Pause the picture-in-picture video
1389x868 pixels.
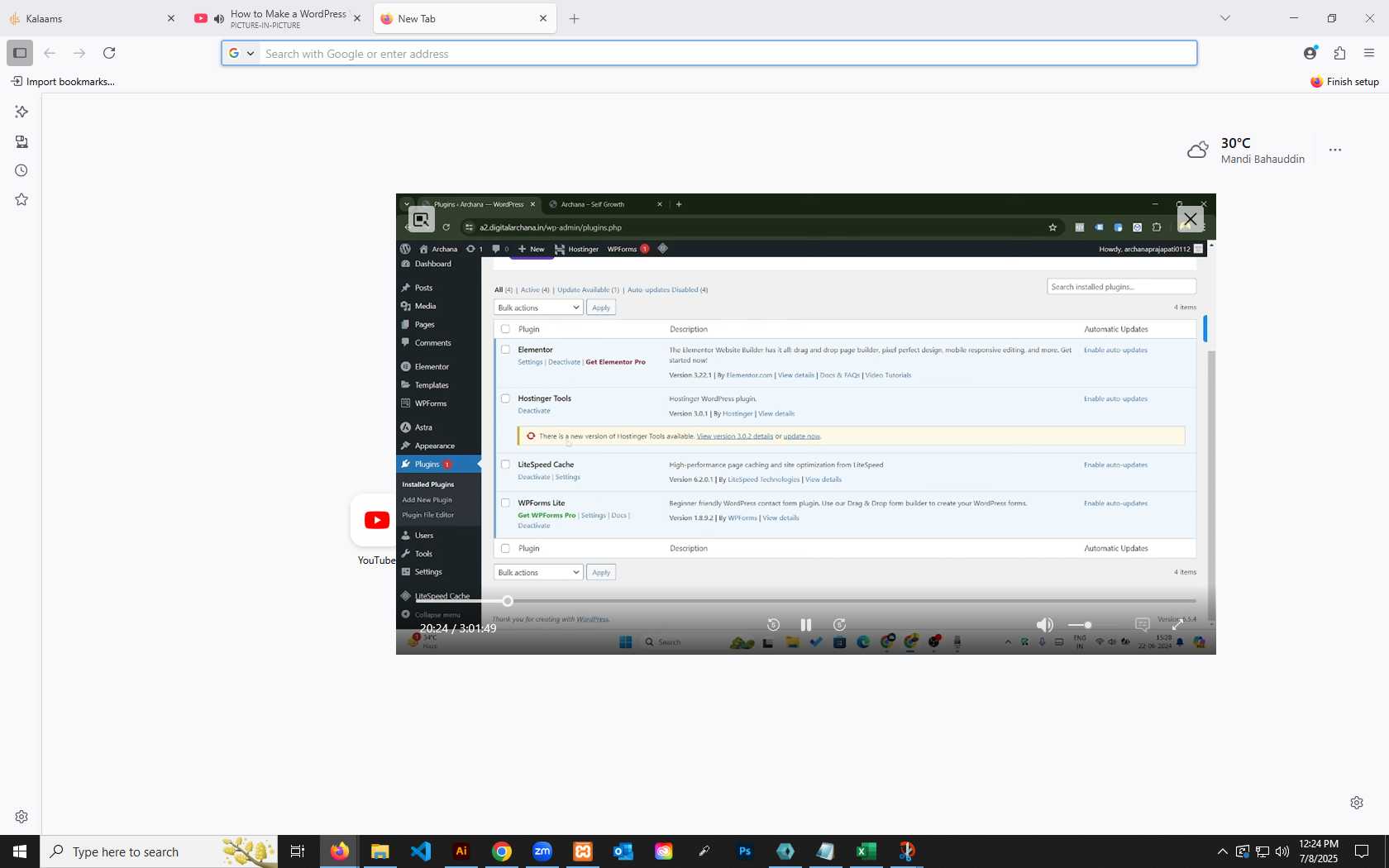806,625
